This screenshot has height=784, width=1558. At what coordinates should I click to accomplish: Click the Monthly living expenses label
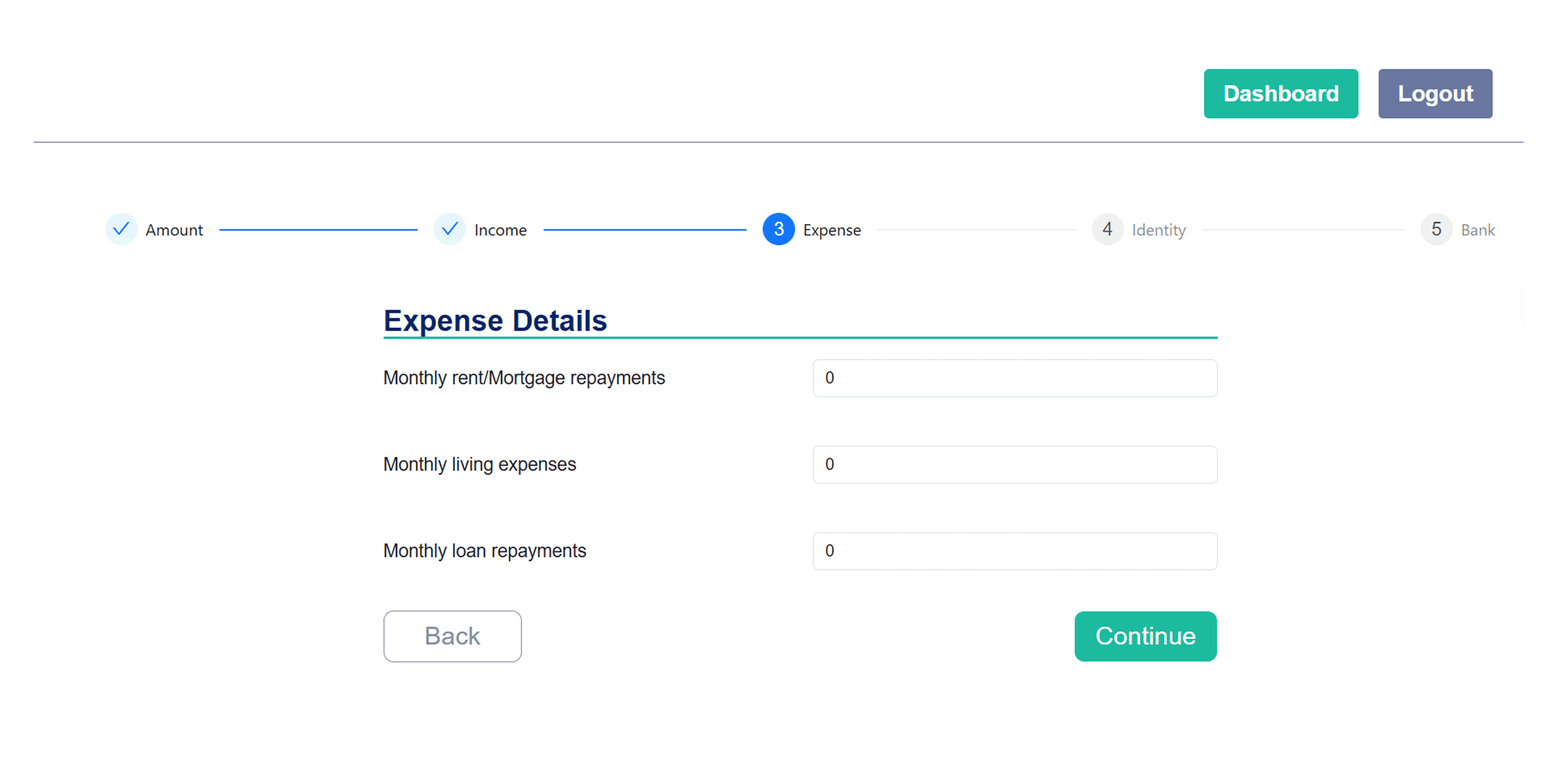point(480,465)
